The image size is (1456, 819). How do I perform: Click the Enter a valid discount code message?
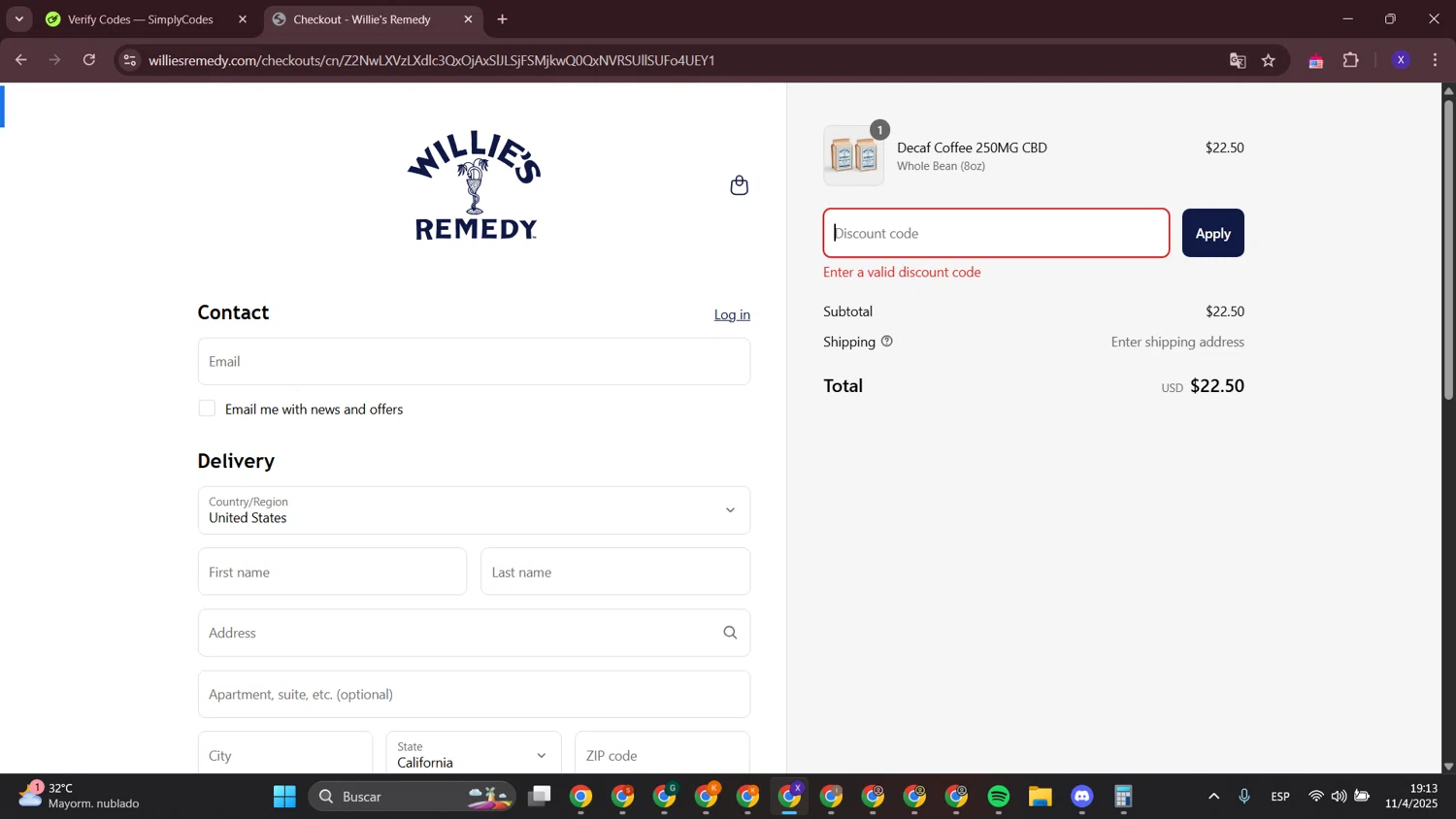[902, 272]
